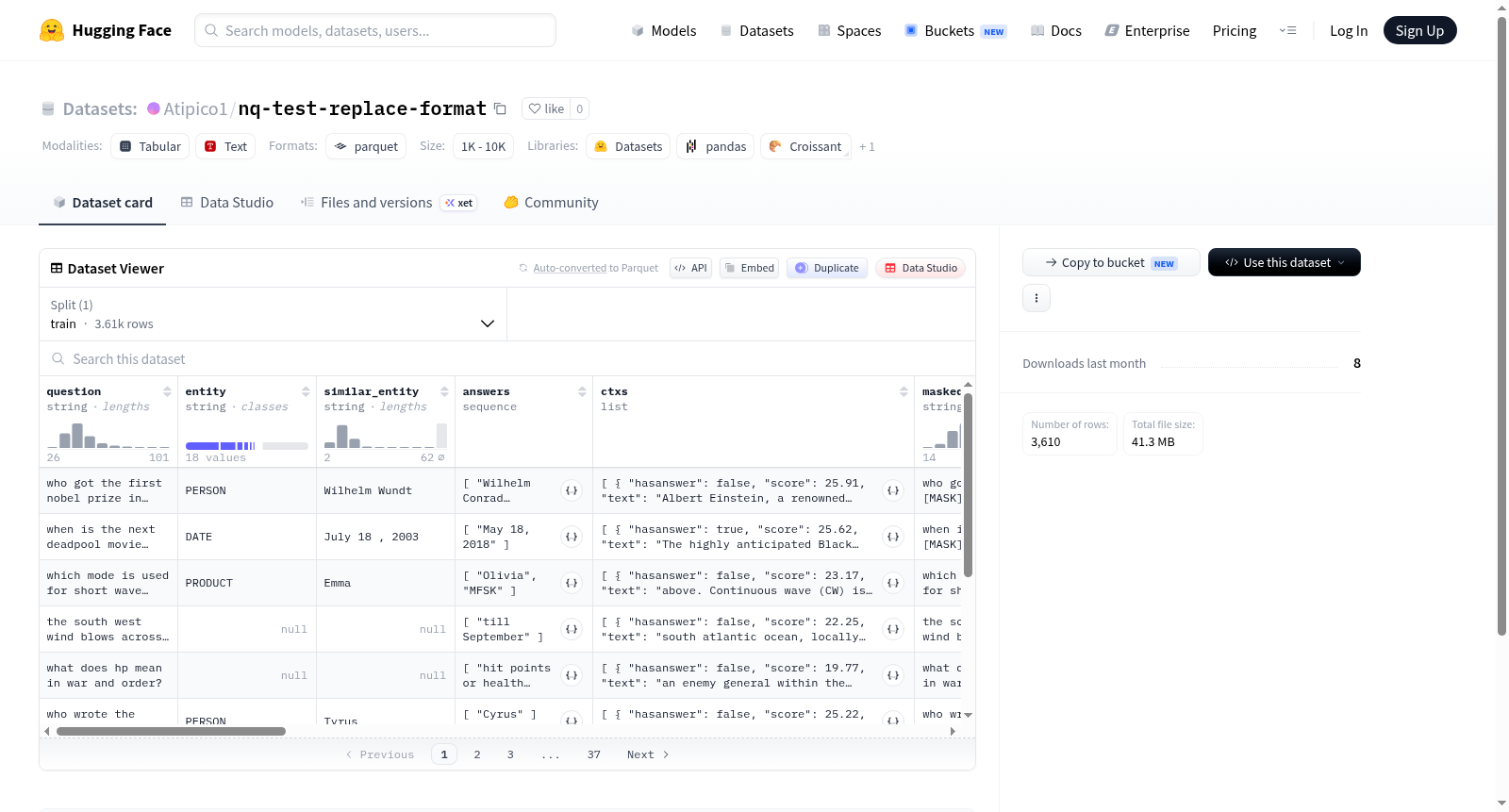
Task: Click the Embed button
Action: click(749, 268)
